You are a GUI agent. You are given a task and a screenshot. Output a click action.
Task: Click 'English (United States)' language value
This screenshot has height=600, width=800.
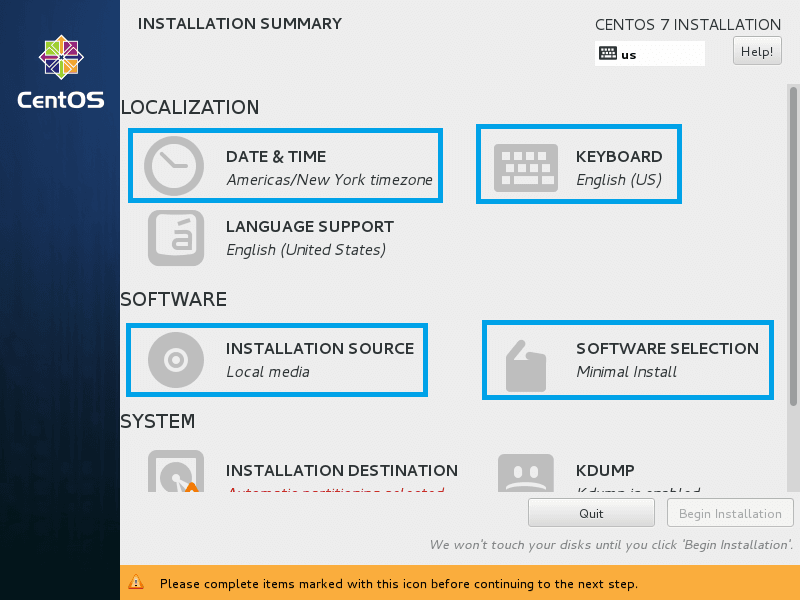click(306, 250)
